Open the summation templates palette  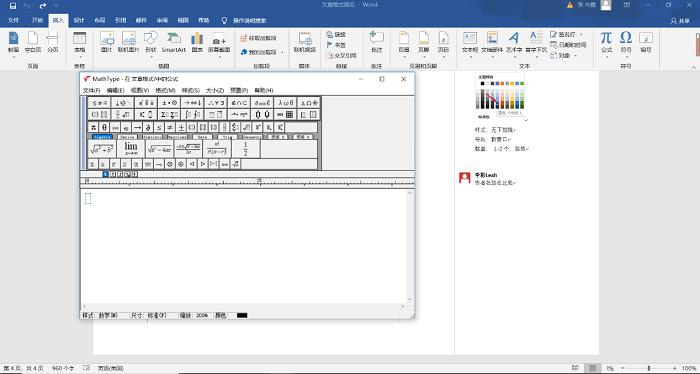click(x=169, y=114)
